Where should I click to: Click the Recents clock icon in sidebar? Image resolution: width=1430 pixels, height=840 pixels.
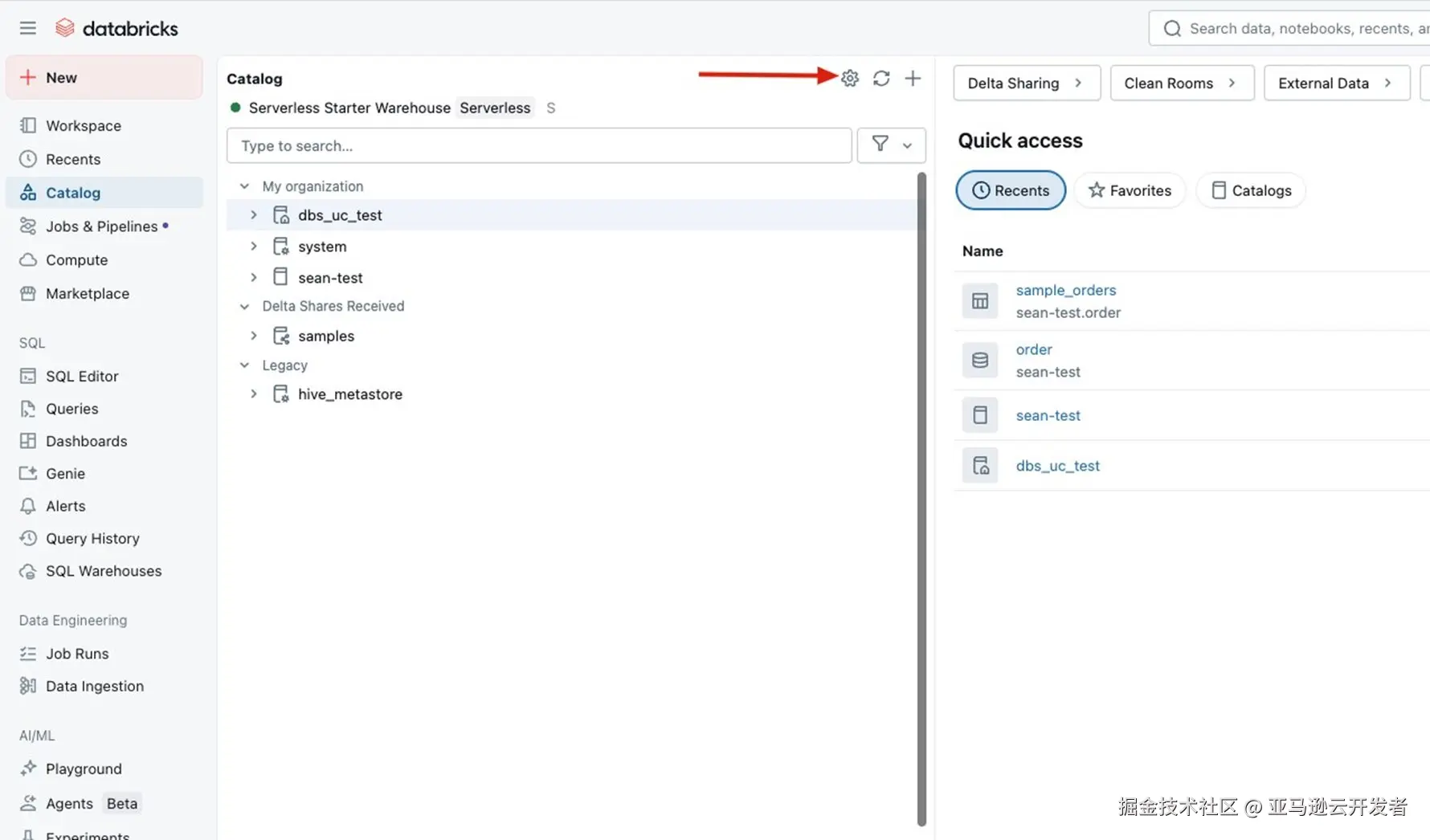28,159
